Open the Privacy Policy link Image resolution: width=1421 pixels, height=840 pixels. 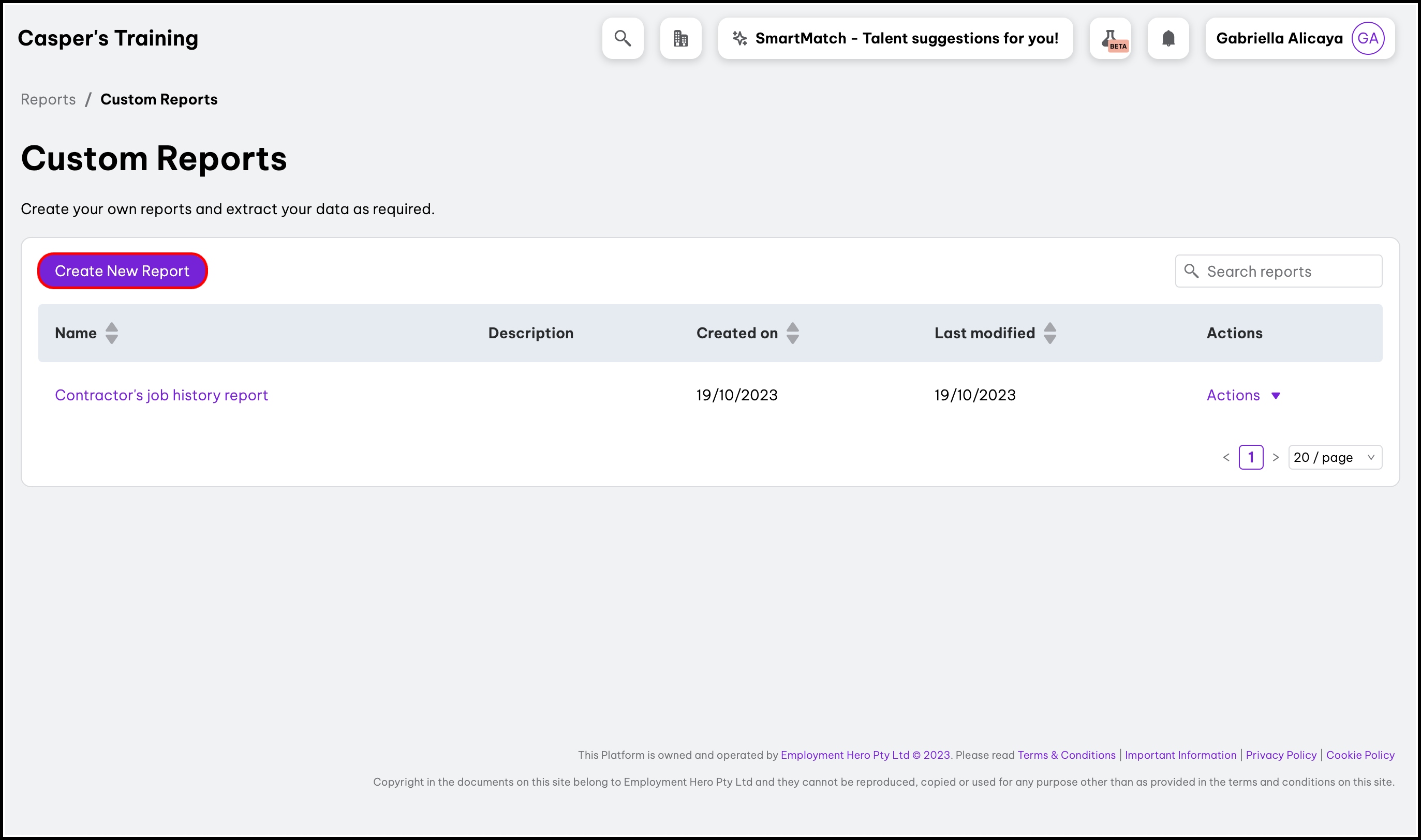tap(1281, 755)
